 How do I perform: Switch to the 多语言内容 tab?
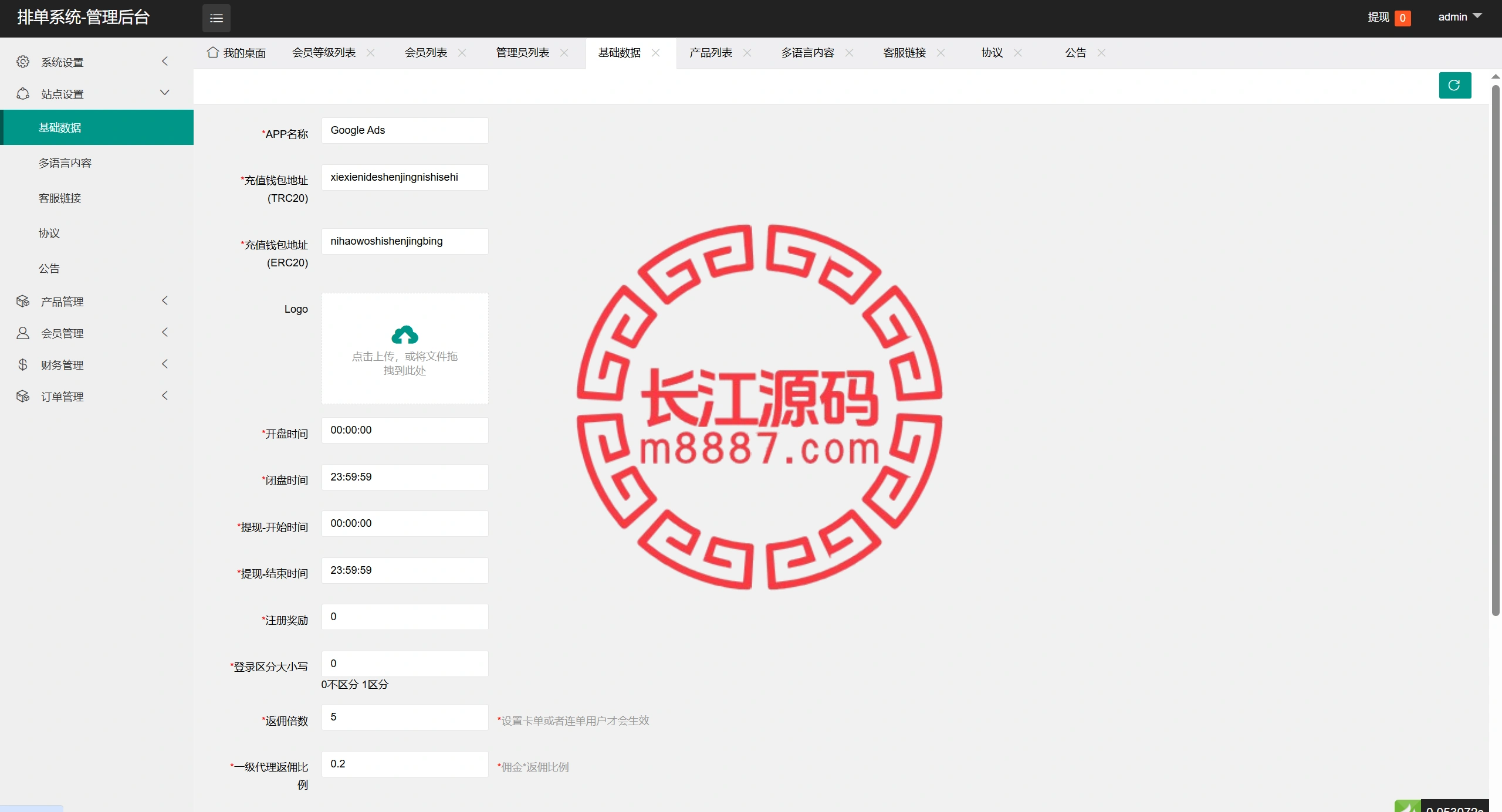(x=808, y=53)
